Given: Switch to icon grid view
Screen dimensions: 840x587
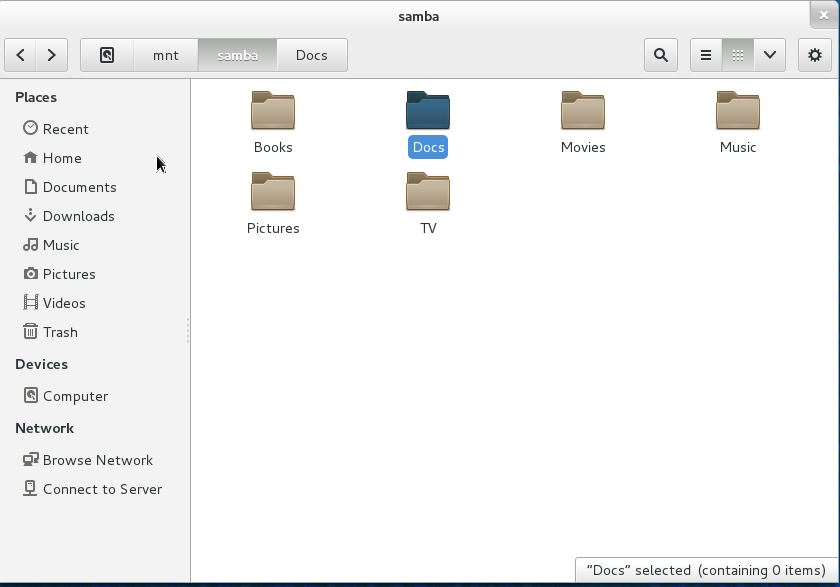Looking at the screenshot, I should [738, 55].
